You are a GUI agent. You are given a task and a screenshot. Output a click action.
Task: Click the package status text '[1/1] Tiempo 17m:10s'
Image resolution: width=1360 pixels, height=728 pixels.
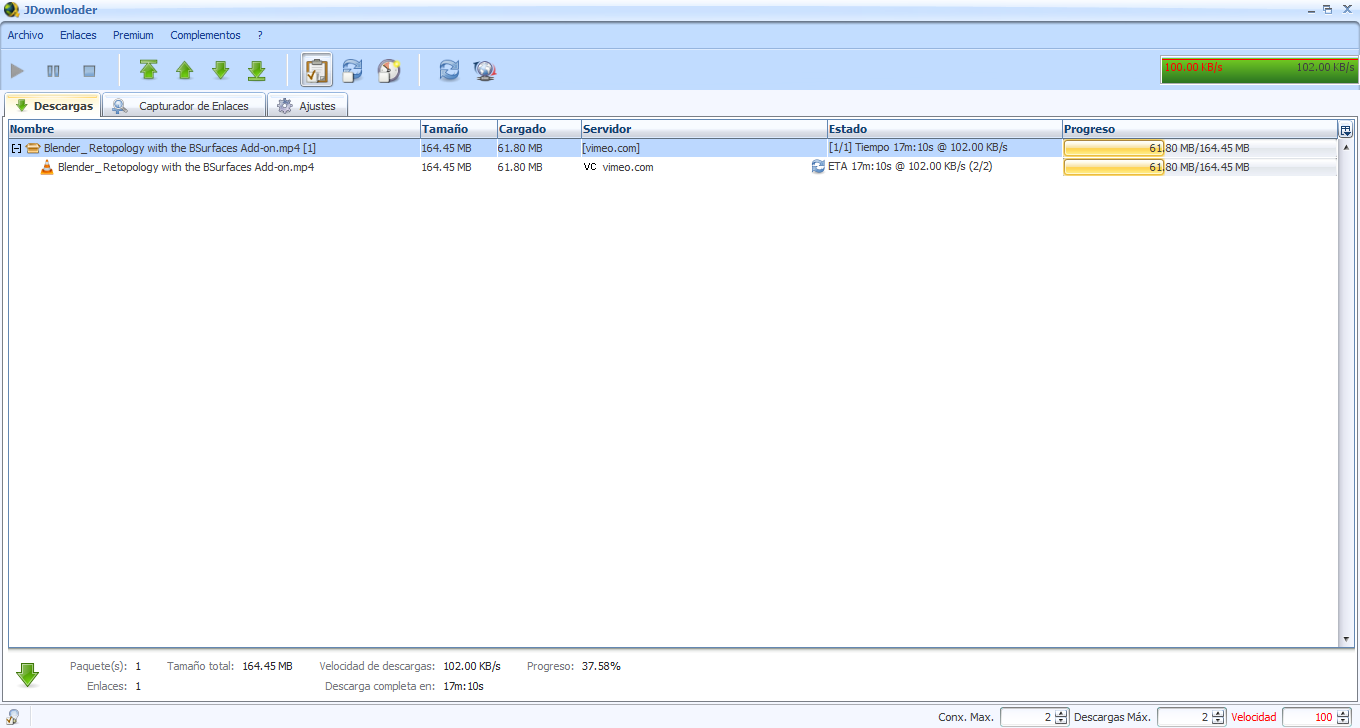[918, 148]
